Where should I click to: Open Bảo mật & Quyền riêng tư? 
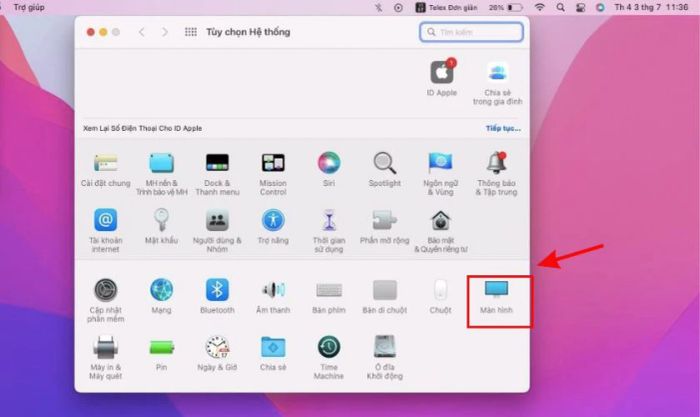pos(441,231)
